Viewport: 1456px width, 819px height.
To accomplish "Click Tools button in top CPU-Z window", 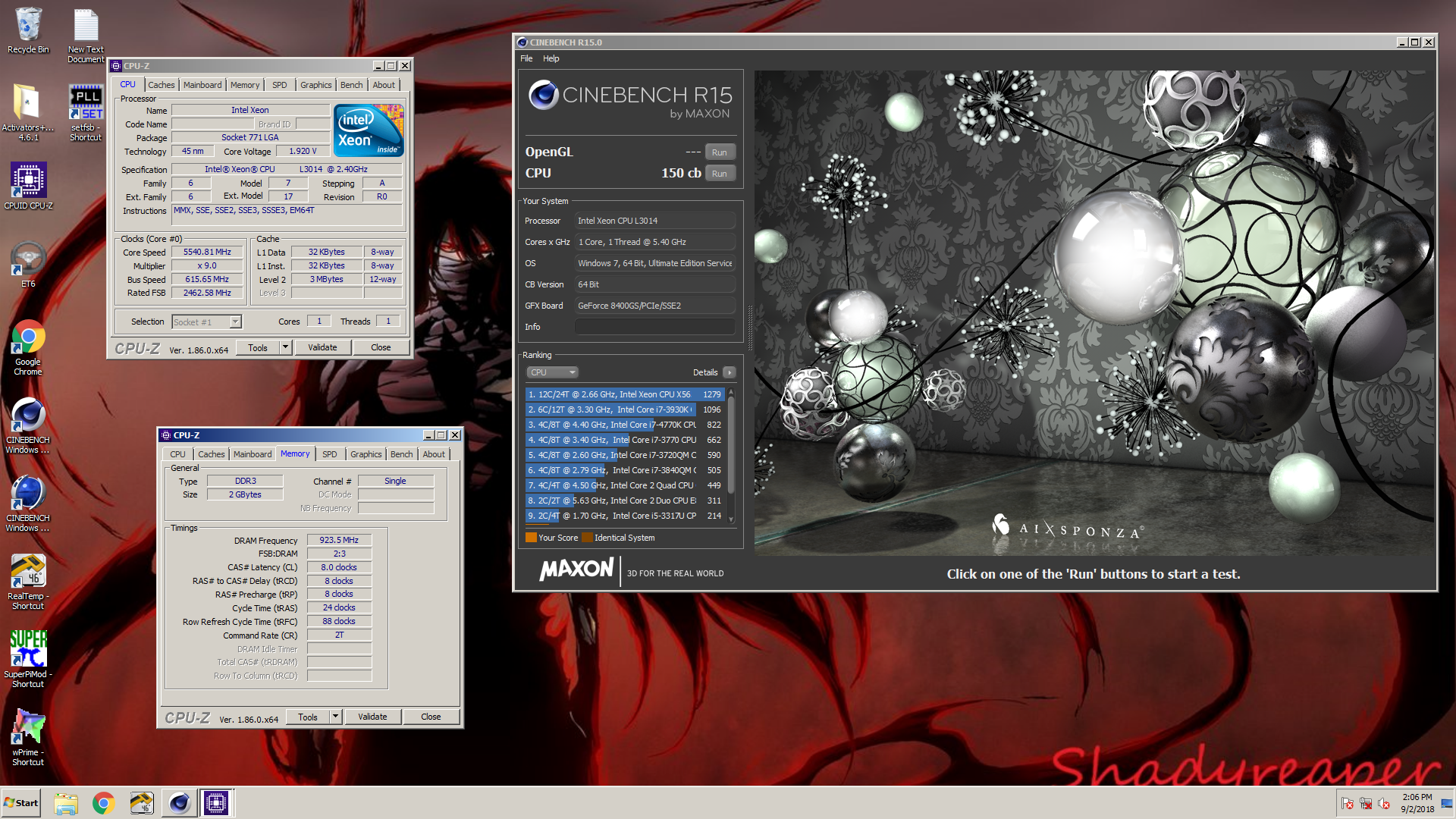I will (258, 347).
